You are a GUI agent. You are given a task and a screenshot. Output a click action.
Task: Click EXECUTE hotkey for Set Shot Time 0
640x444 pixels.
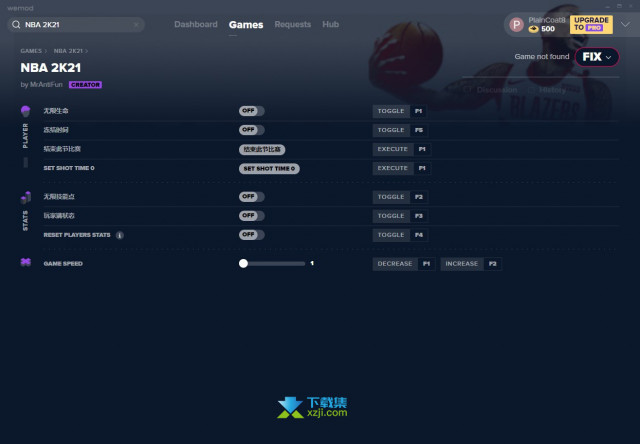point(402,168)
